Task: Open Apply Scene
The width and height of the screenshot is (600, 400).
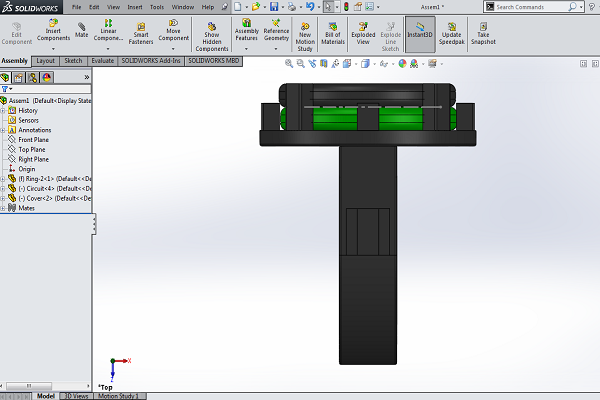Action: pos(414,64)
